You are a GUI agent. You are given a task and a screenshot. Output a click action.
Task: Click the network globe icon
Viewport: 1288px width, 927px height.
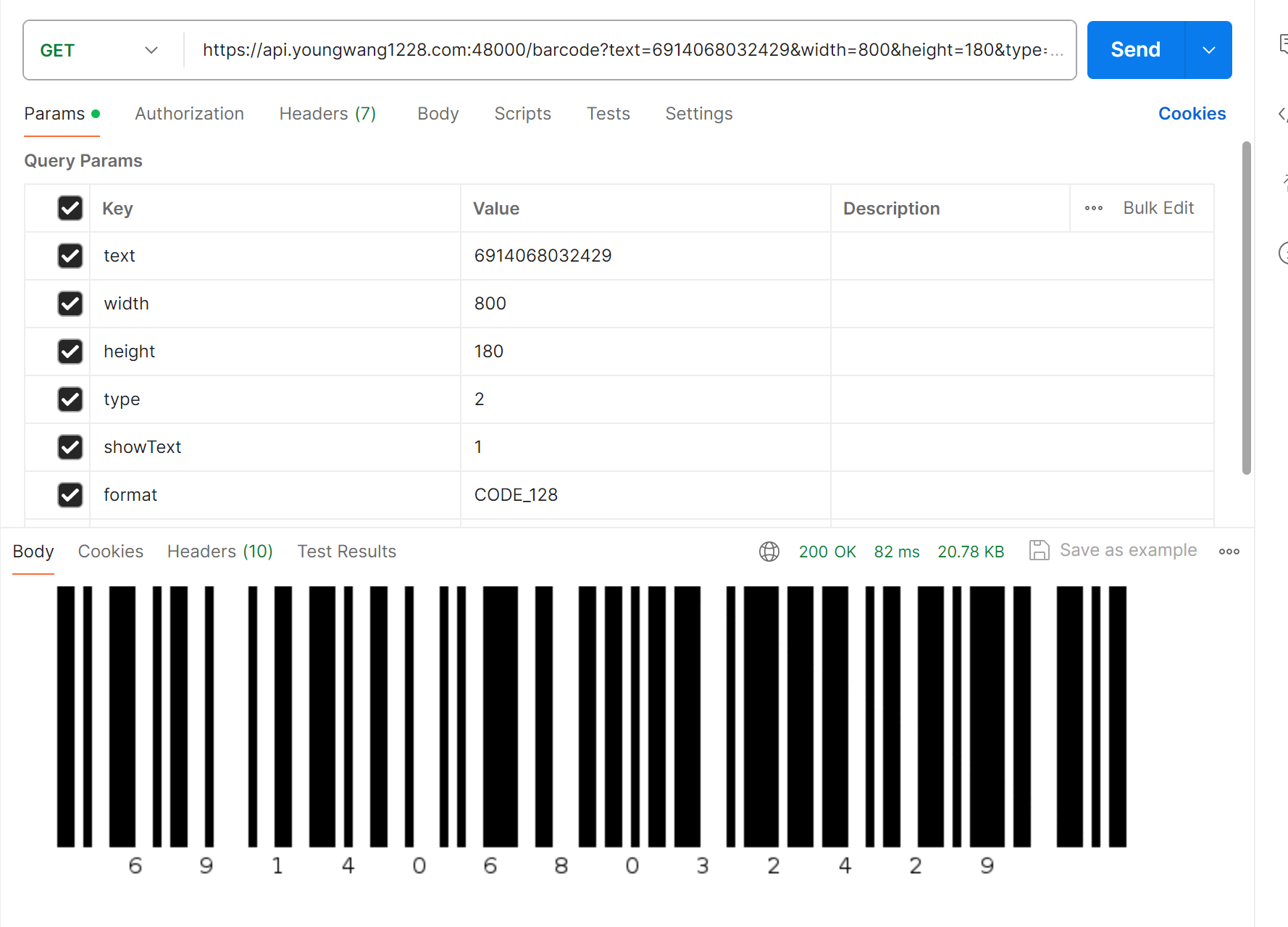pos(769,552)
